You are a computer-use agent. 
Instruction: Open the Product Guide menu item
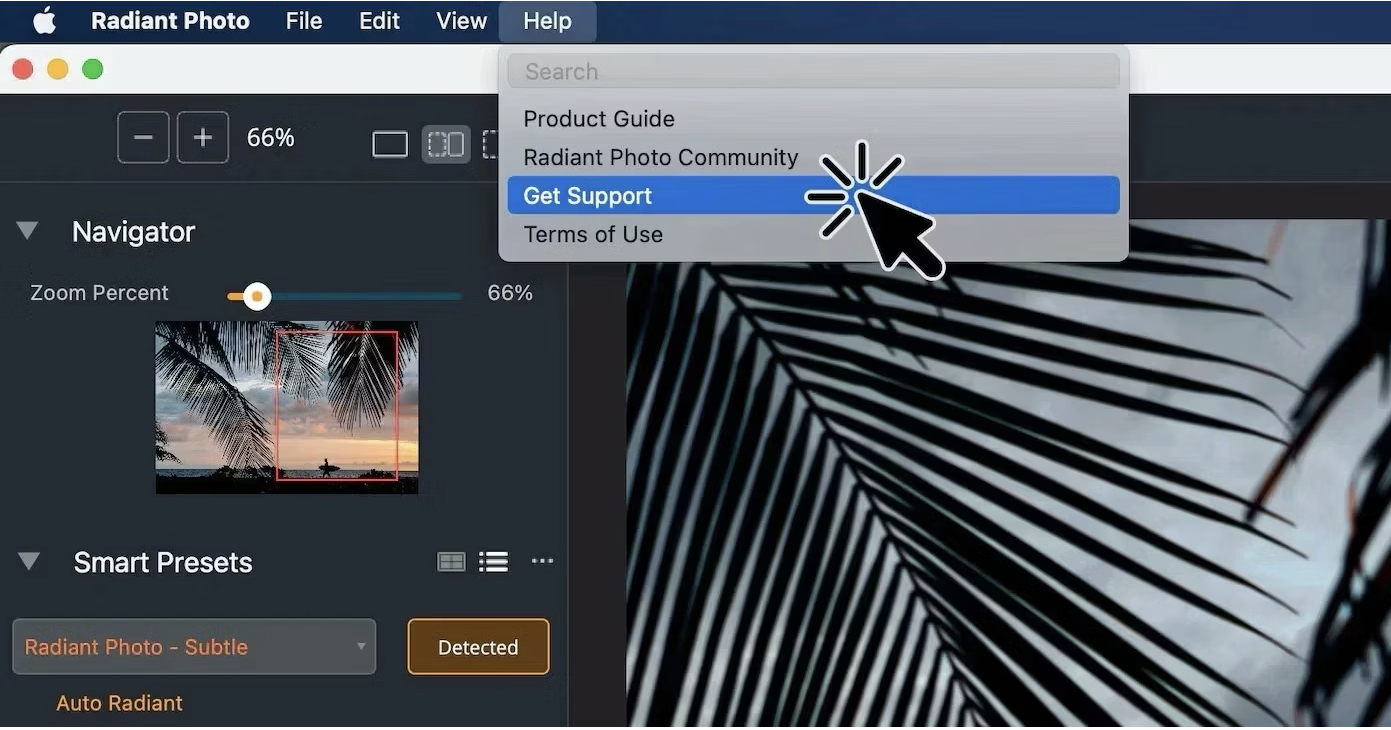click(599, 119)
